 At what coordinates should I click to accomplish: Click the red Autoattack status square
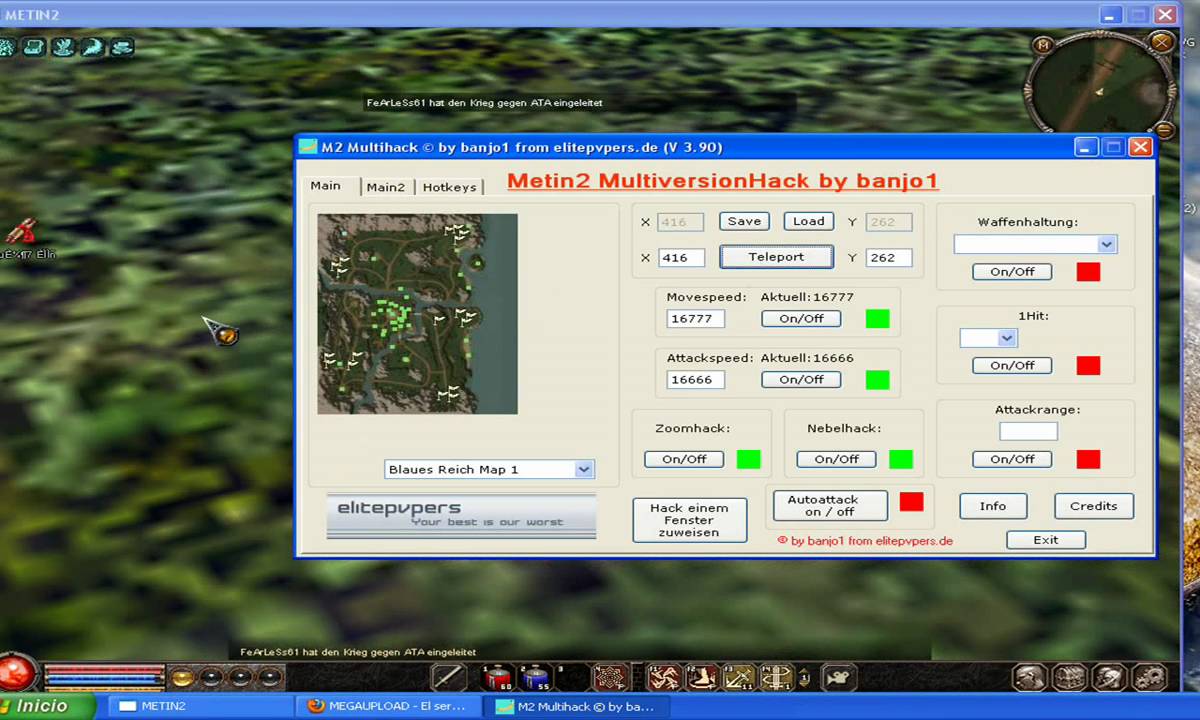(x=911, y=501)
